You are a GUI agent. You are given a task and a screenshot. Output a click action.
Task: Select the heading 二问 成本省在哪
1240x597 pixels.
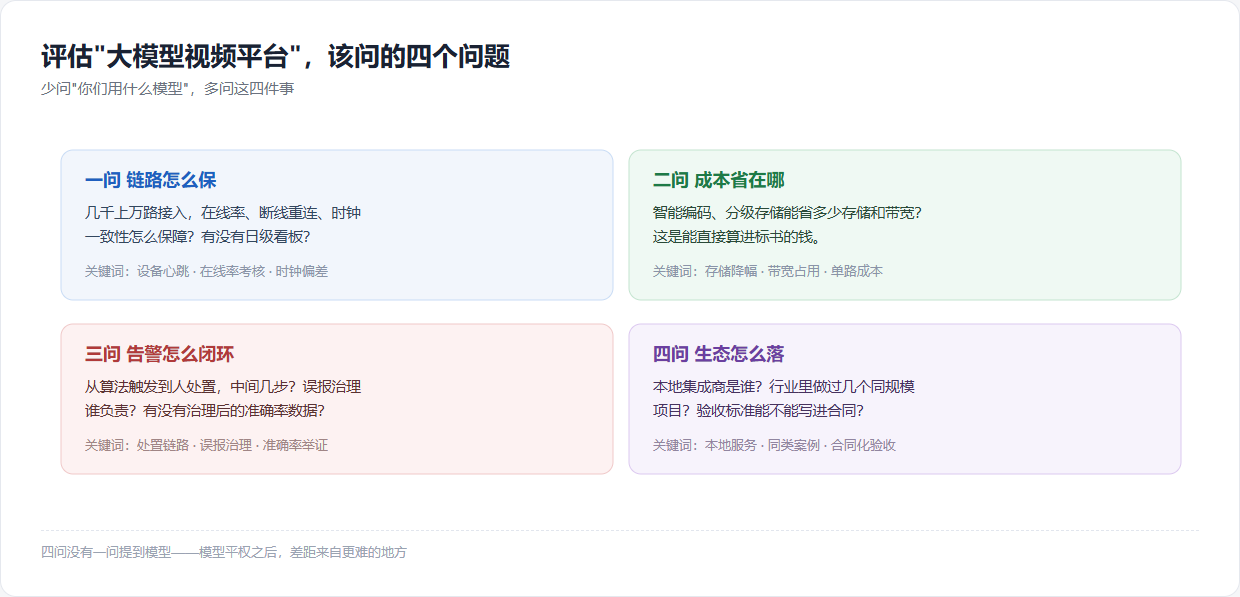(718, 180)
